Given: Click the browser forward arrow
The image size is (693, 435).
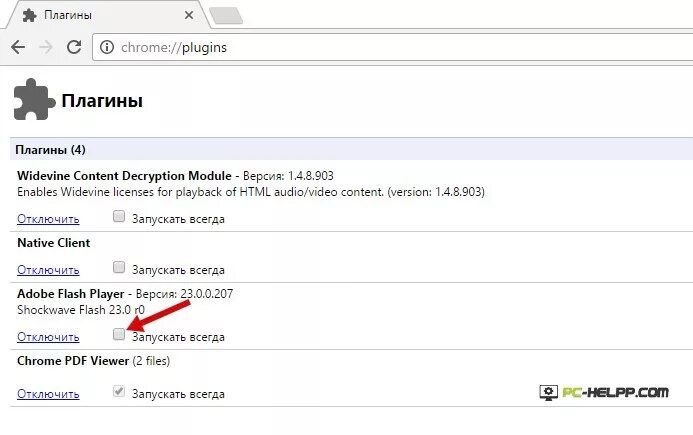Looking at the screenshot, I should tap(46, 47).
